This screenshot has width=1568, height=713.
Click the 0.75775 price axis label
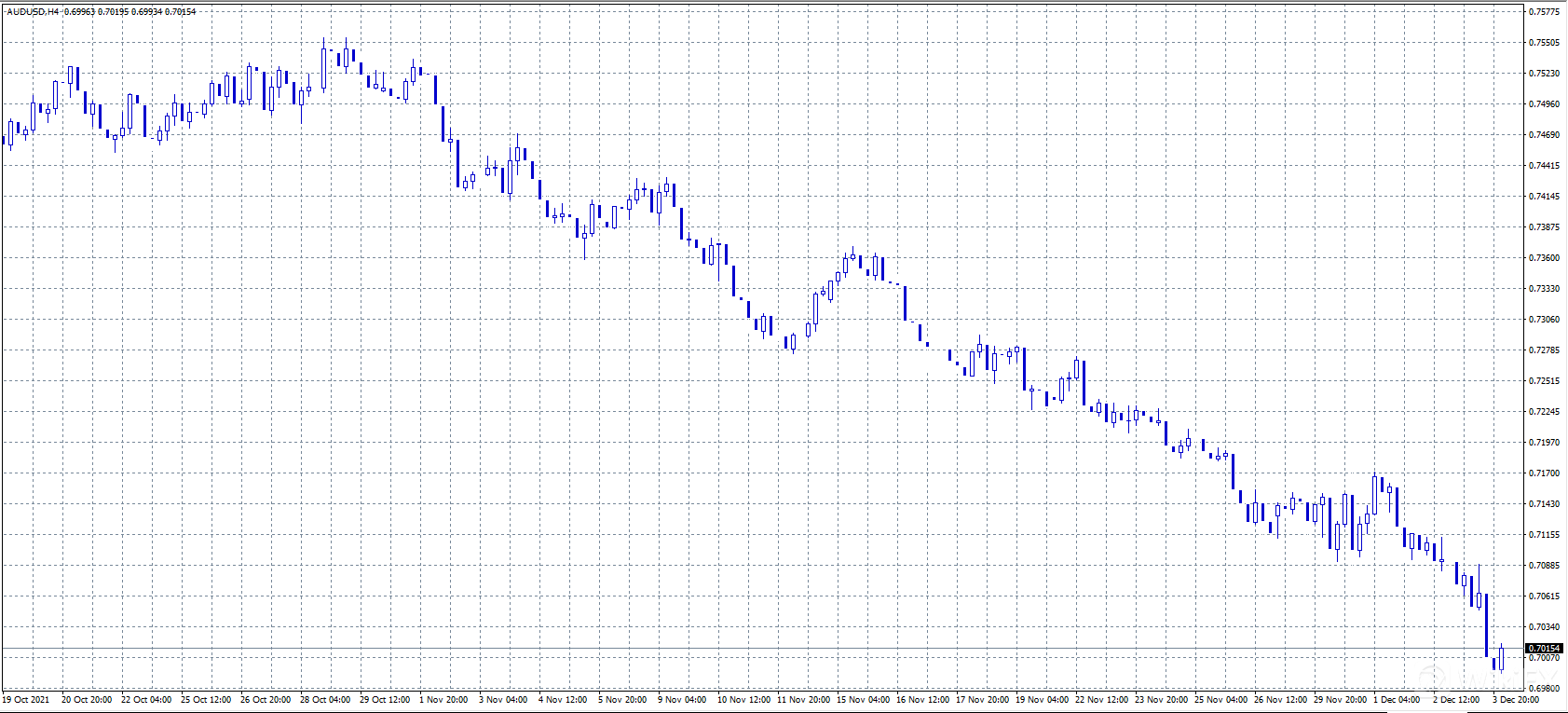(x=1544, y=12)
